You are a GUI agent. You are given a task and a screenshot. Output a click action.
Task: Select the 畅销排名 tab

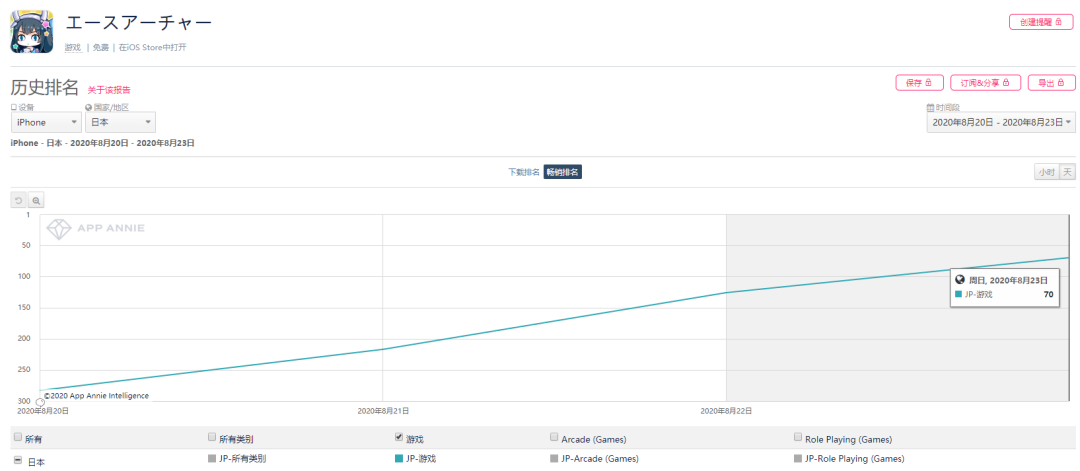point(562,172)
